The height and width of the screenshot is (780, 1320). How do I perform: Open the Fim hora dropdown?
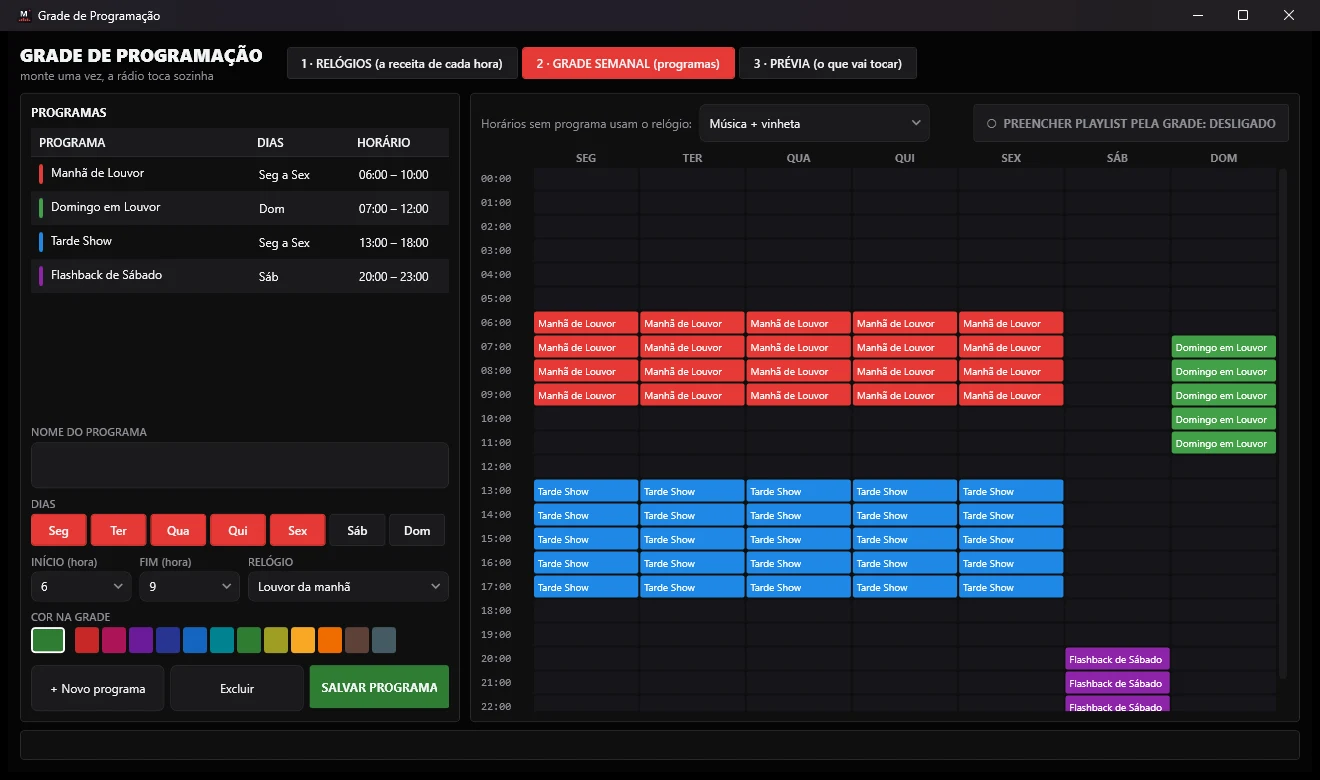[189, 586]
